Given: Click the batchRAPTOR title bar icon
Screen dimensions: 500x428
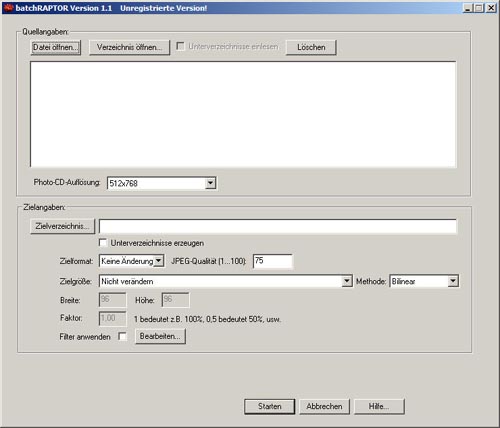Looking at the screenshot, I should [x=8, y=7].
